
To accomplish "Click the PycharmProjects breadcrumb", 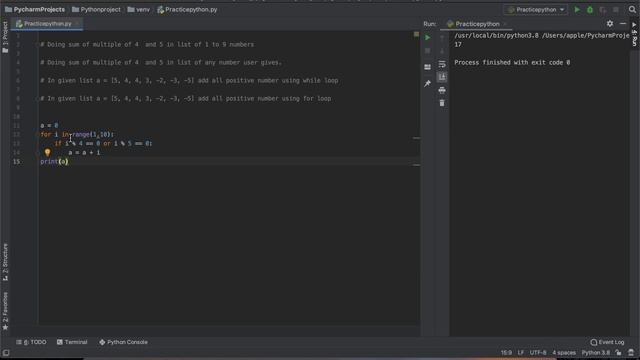I will coord(35,9).
